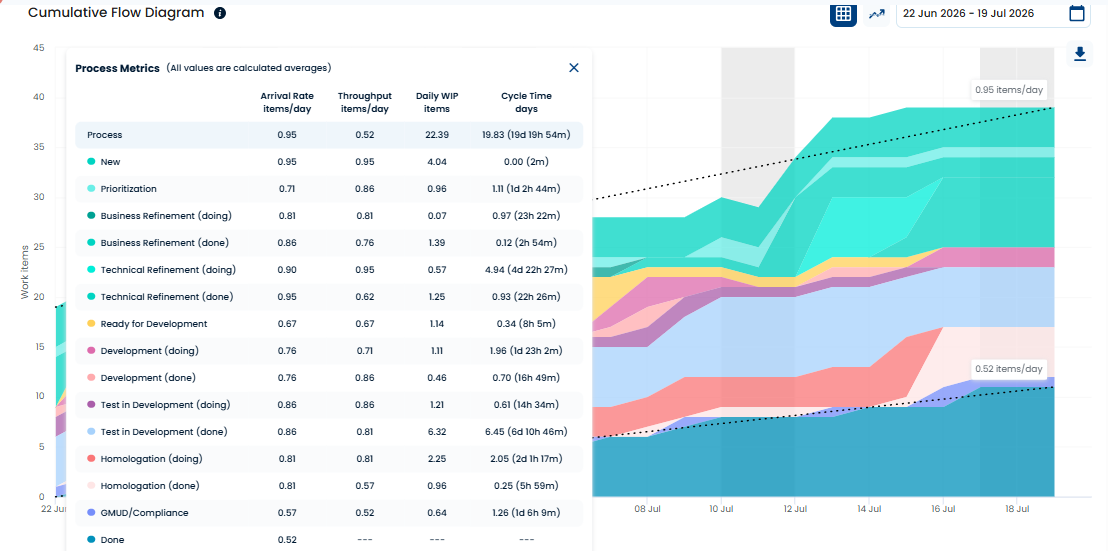The width and height of the screenshot is (1108, 551).
Task: Click the Throughput items/day column header
Action: (x=365, y=102)
